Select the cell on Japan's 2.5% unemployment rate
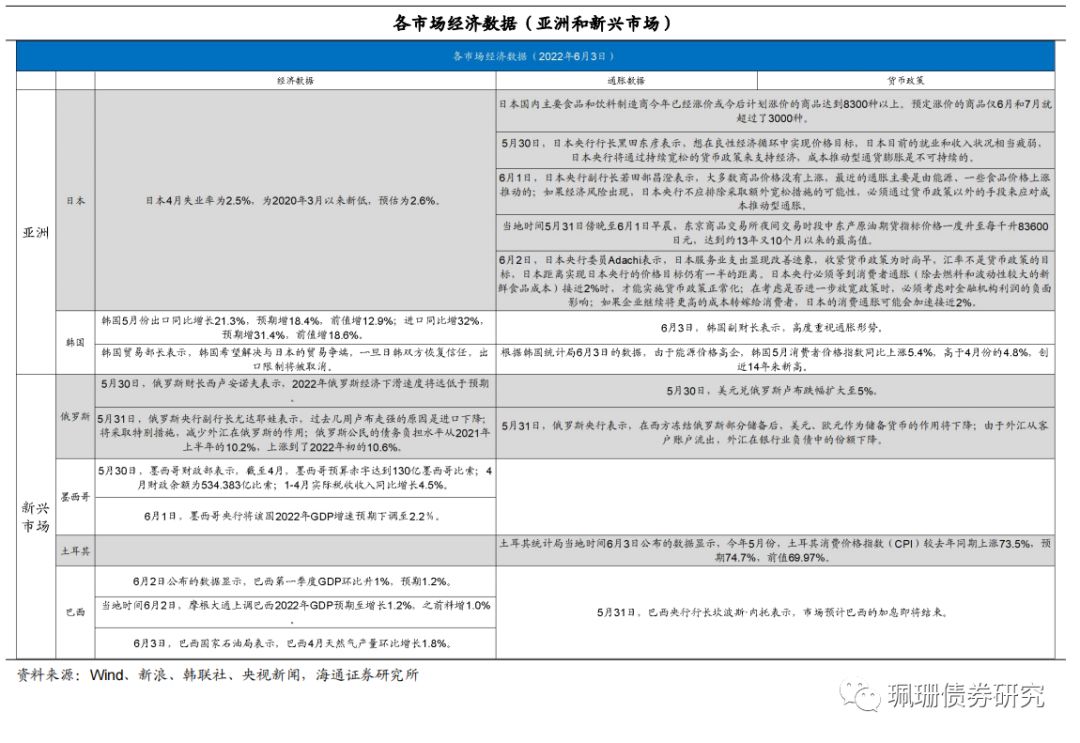Viewport: 1080px width, 743px height. (x=295, y=200)
